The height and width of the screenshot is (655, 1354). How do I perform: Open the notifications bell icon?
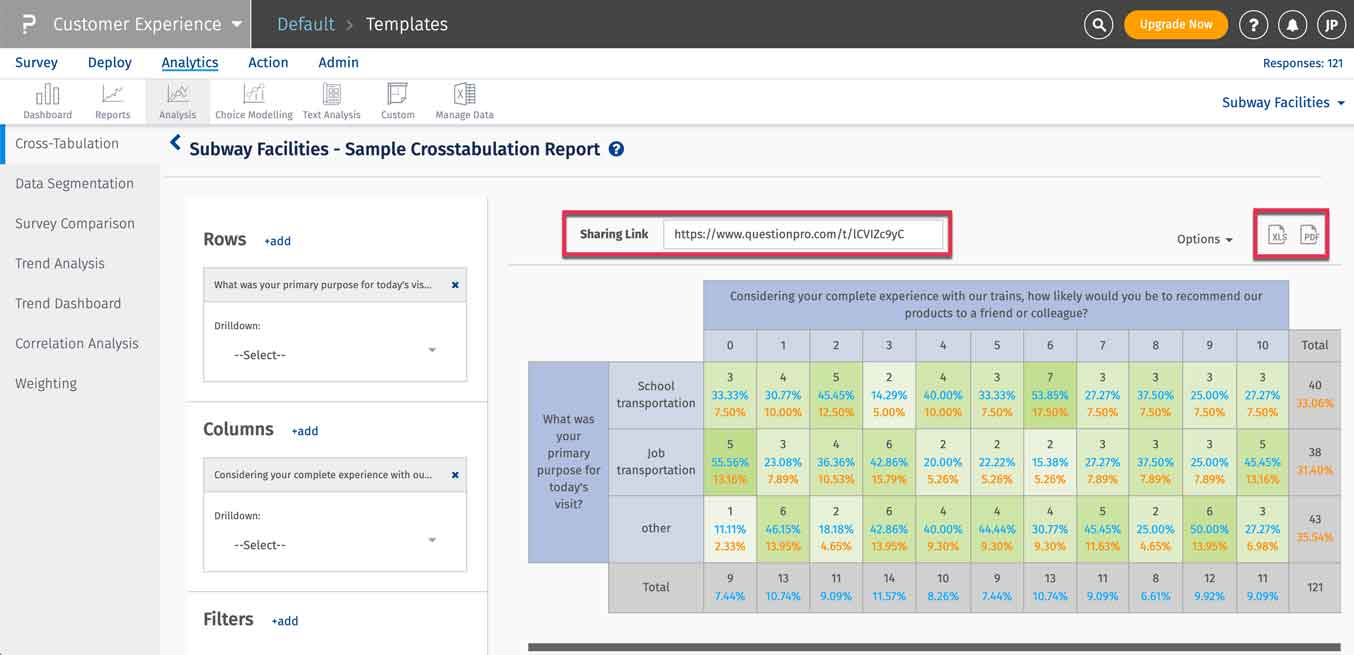(x=1292, y=25)
